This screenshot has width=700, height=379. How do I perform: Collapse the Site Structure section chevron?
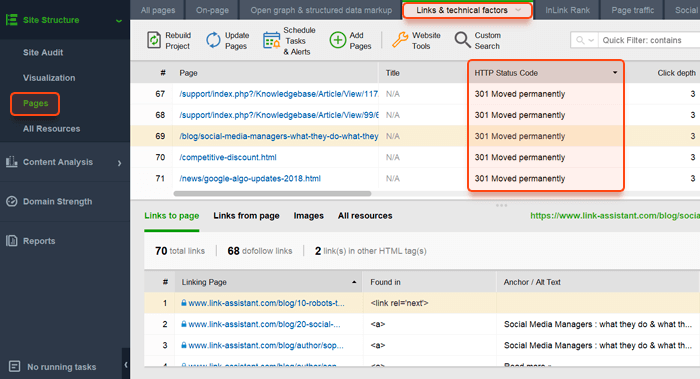[x=119, y=21]
